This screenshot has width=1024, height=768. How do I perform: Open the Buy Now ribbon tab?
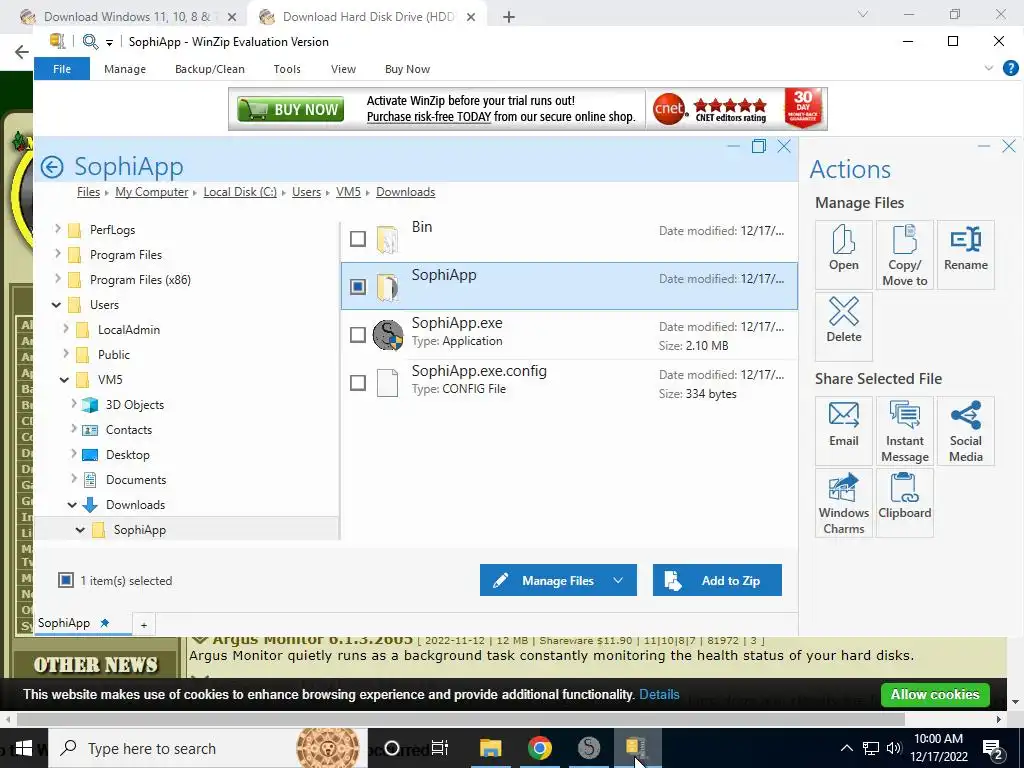(408, 69)
